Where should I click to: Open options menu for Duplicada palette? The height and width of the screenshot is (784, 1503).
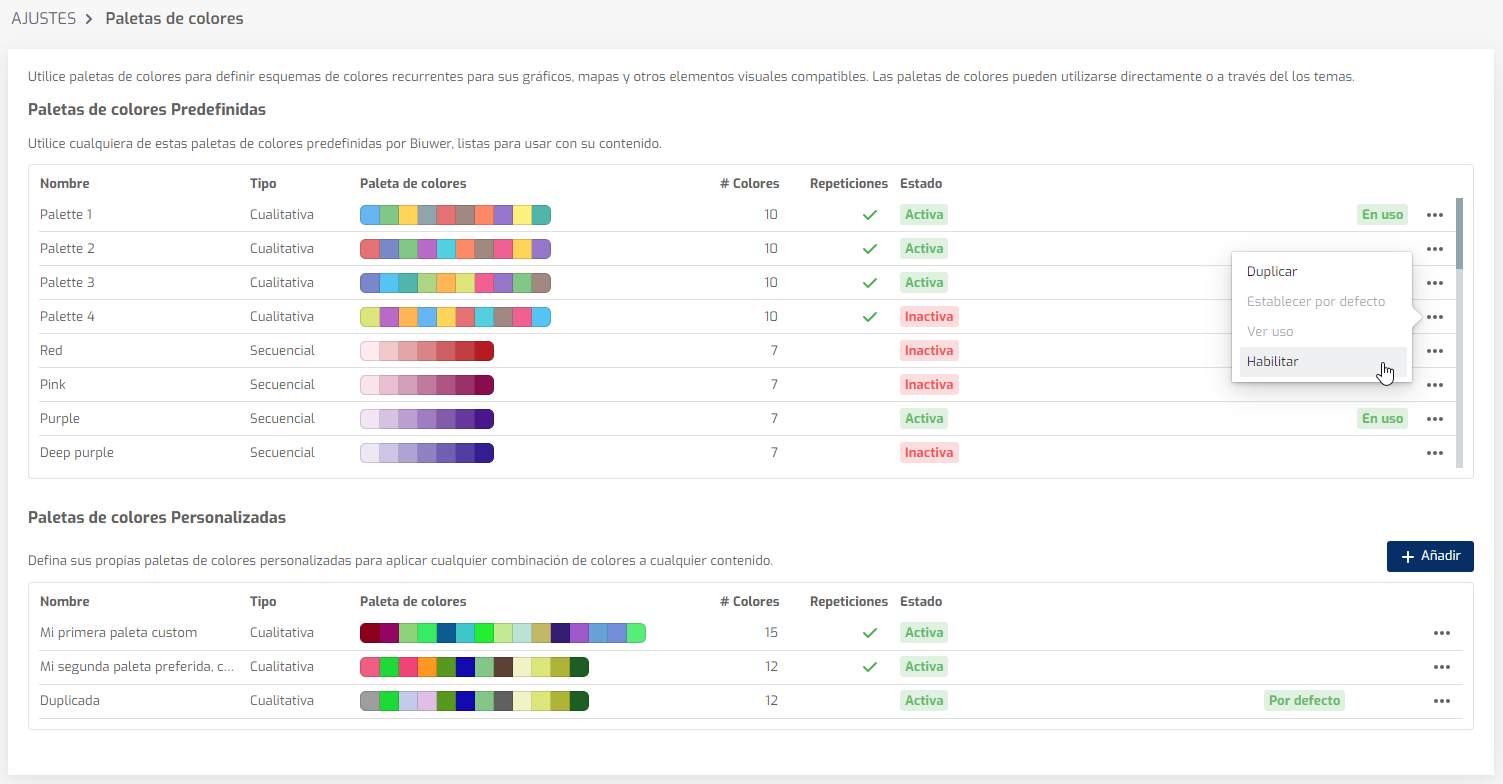pos(1441,701)
